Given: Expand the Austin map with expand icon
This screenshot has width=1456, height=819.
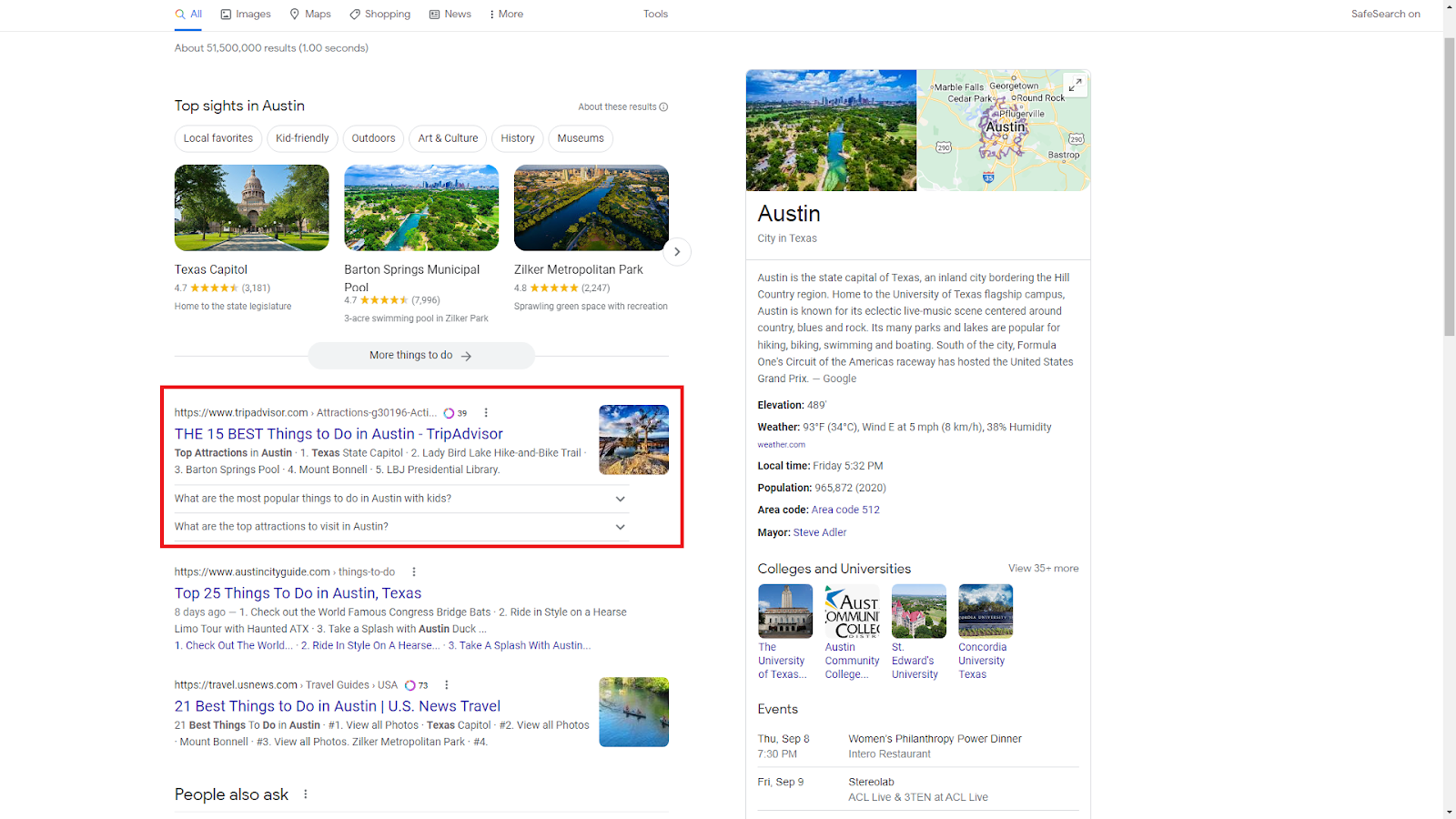Looking at the screenshot, I should pos(1075,85).
